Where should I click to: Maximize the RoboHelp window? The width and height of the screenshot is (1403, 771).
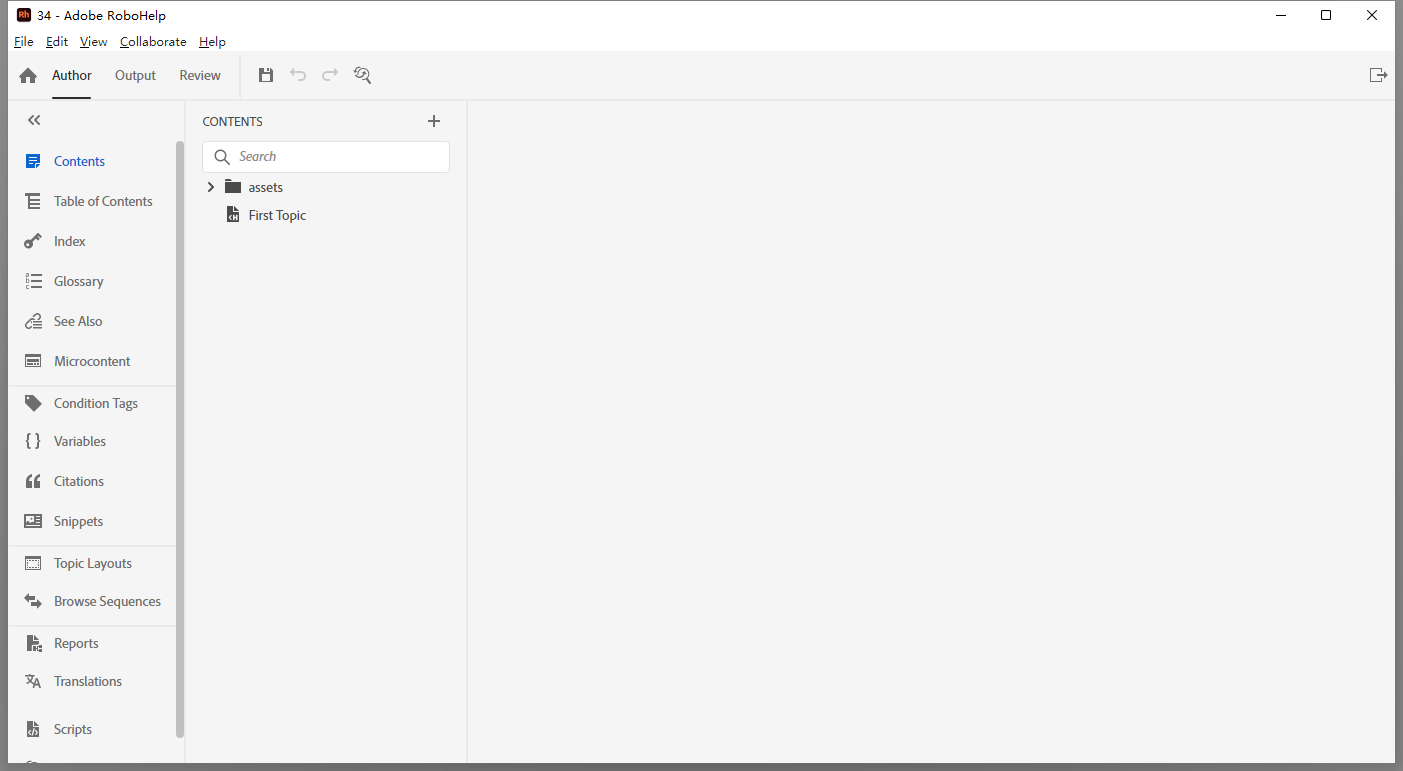pos(1326,15)
